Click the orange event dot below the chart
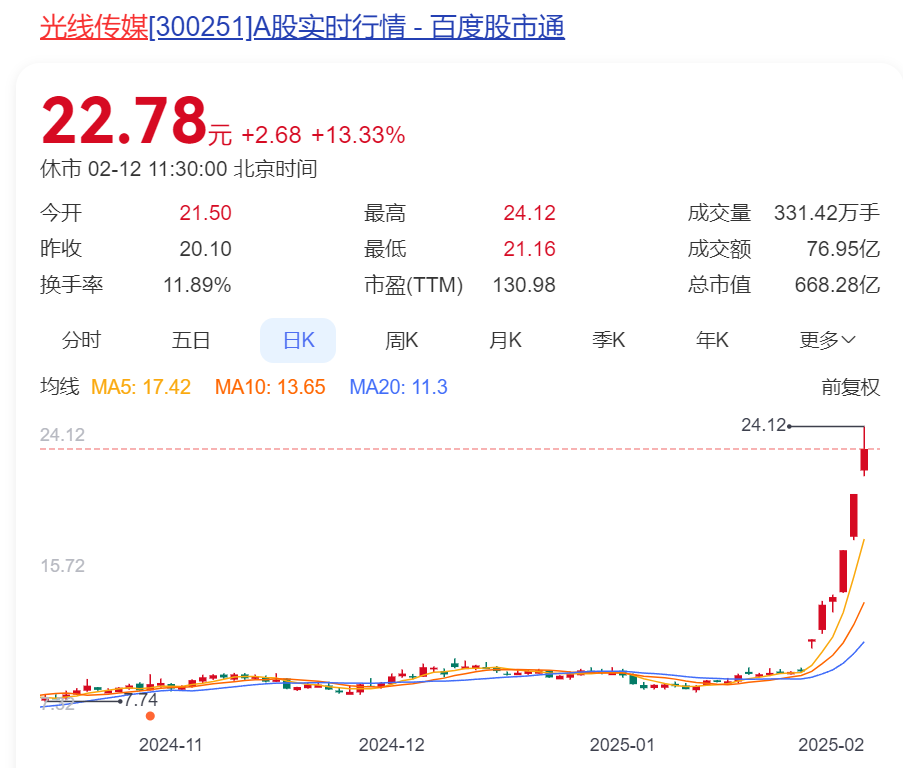Viewport: 903px width, 768px height. click(150, 716)
